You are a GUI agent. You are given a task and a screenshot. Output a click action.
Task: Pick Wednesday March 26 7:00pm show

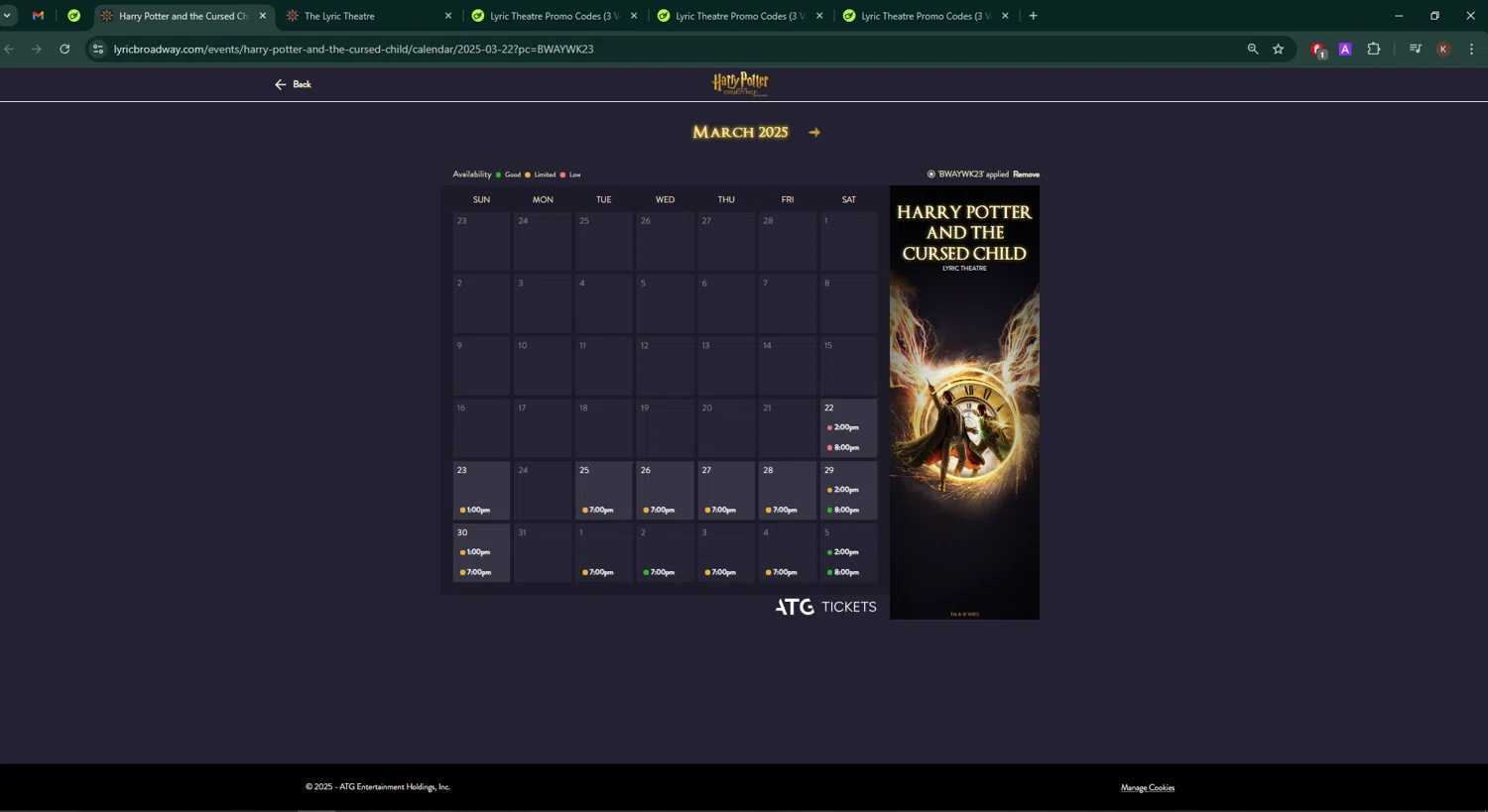(660, 510)
